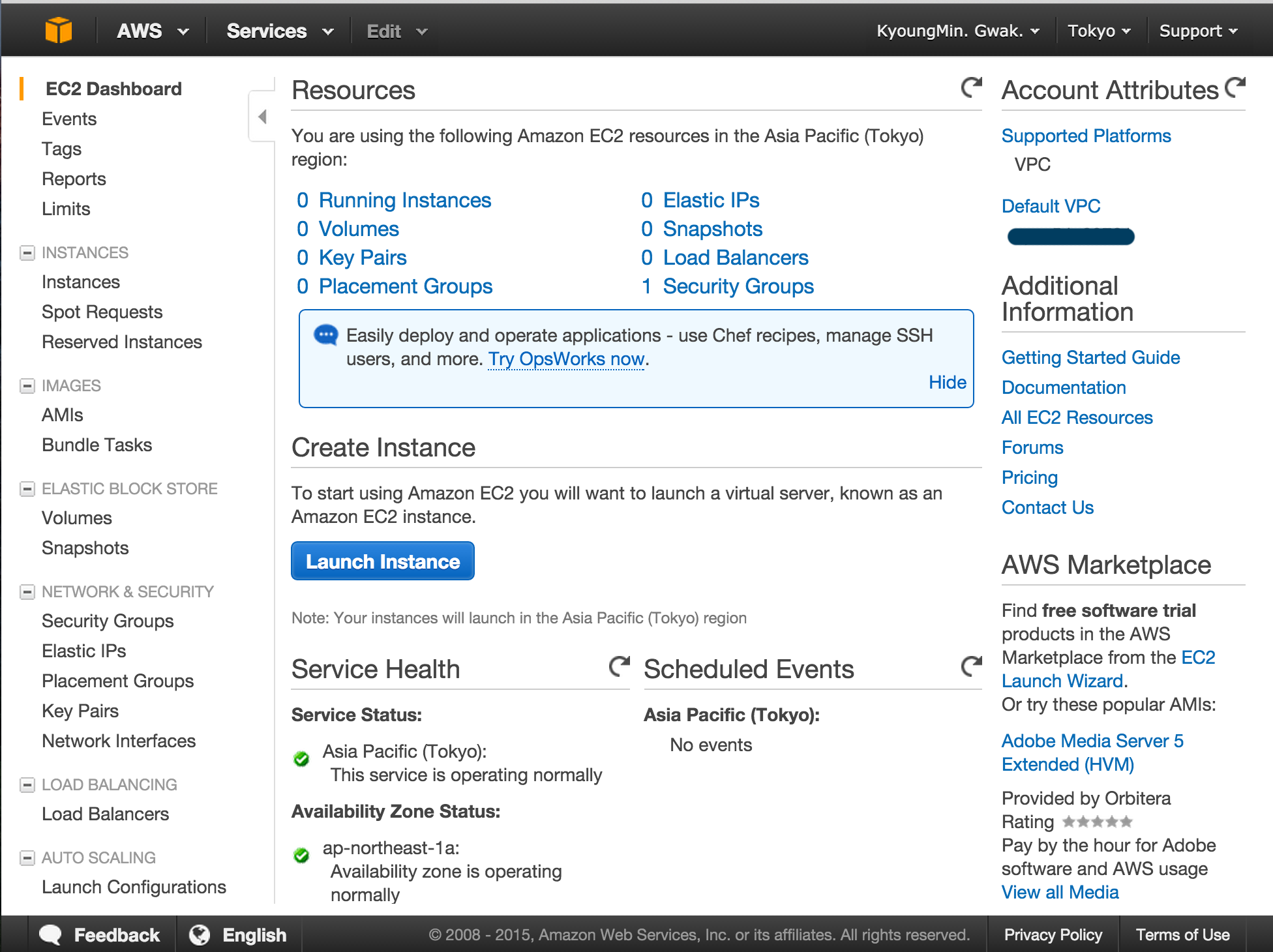Open Adobe Media Server 5 Extended link
The image size is (1273, 952).
(1092, 752)
